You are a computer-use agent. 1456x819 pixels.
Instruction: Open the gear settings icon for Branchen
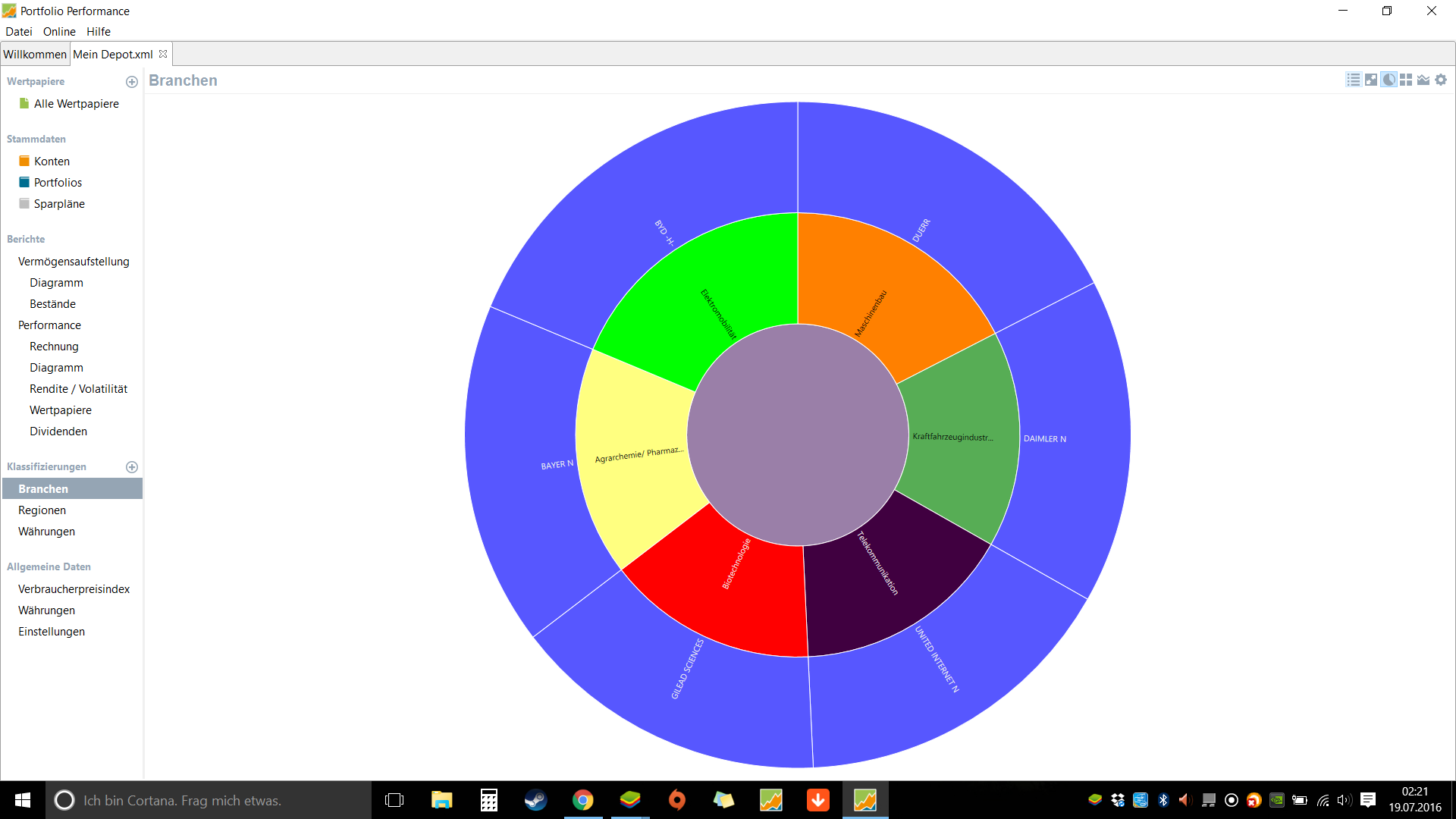1441,80
